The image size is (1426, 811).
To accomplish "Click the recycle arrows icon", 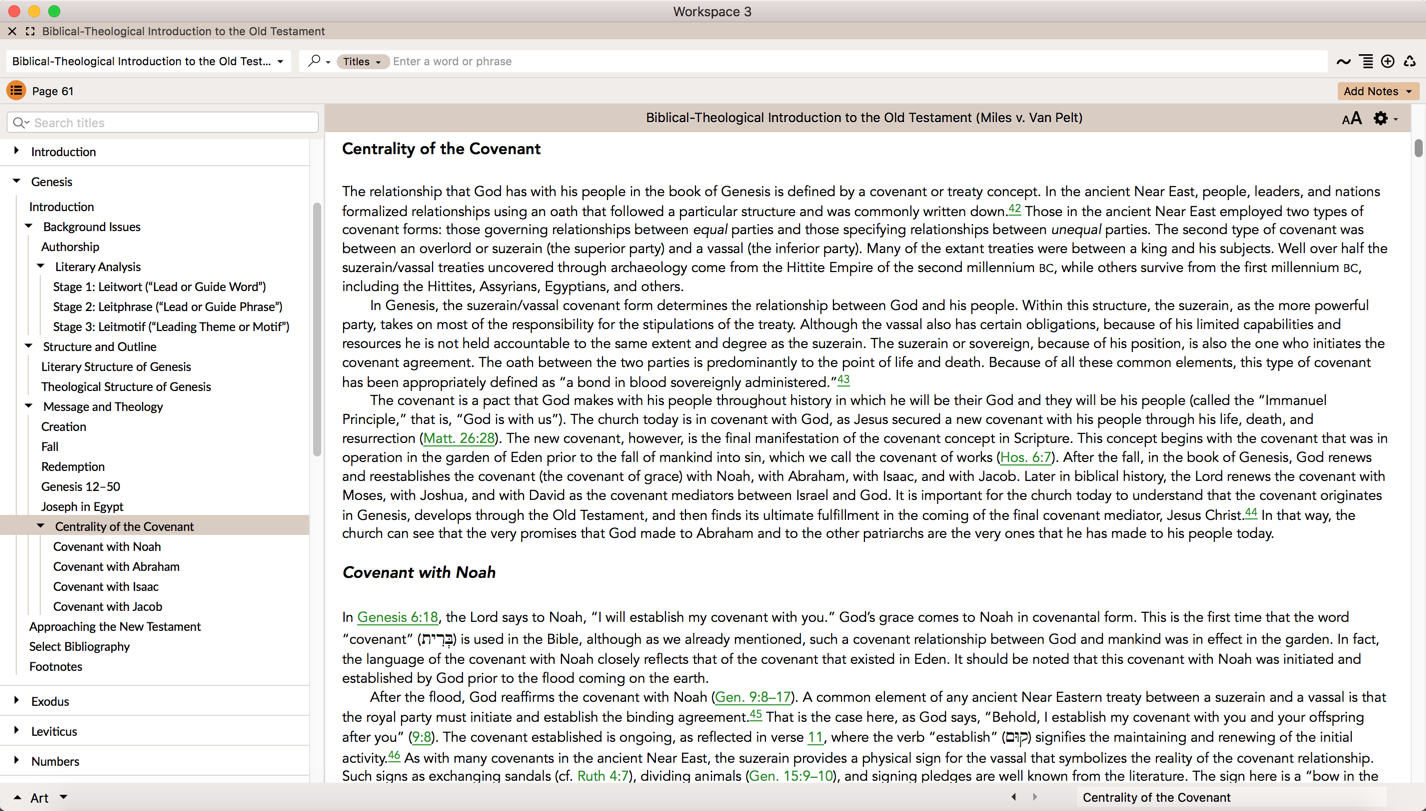I will click(1410, 62).
